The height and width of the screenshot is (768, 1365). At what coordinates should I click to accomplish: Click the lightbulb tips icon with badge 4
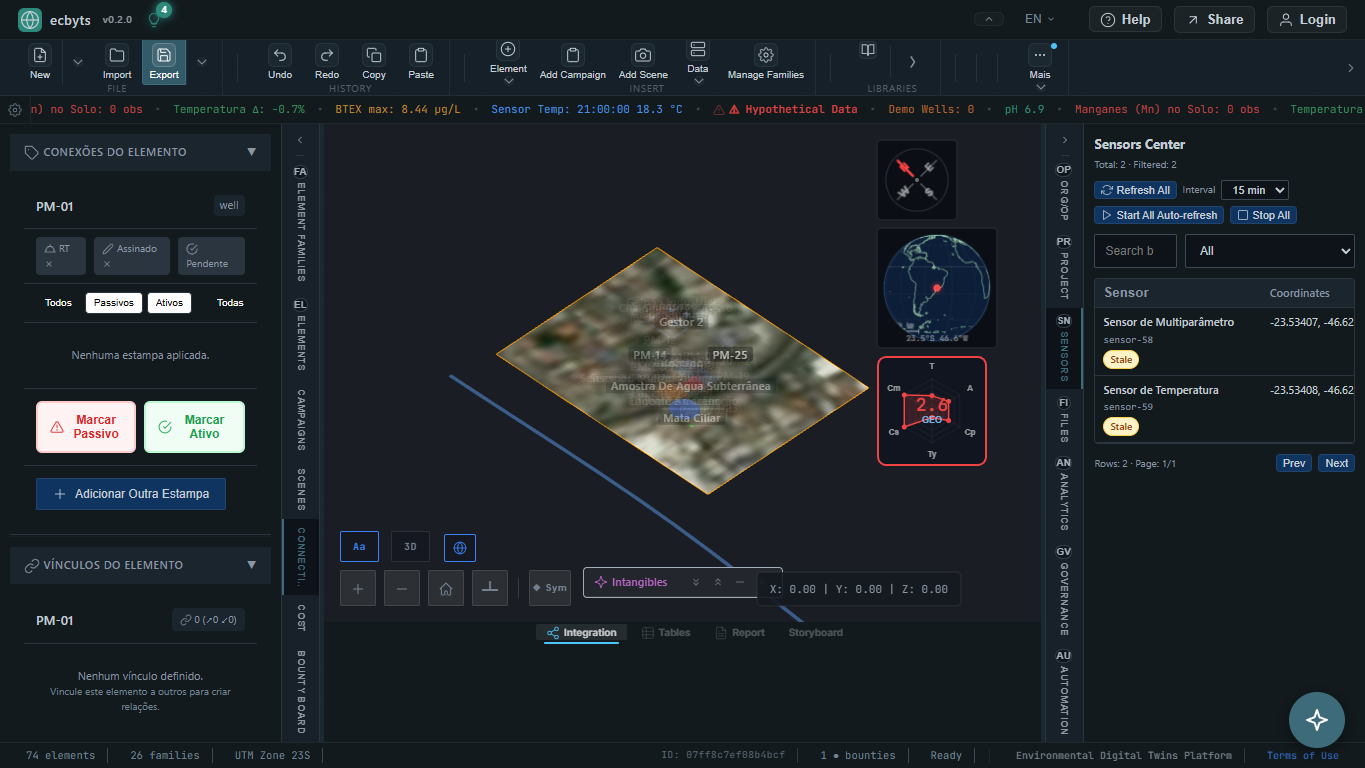(x=154, y=19)
